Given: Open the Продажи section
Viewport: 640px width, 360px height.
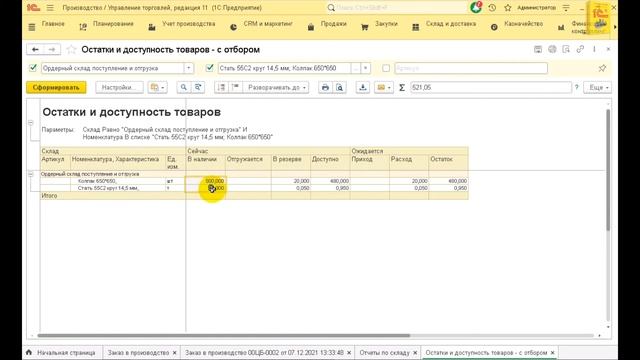Looking at the screenshot, I should tap(333, 24).
